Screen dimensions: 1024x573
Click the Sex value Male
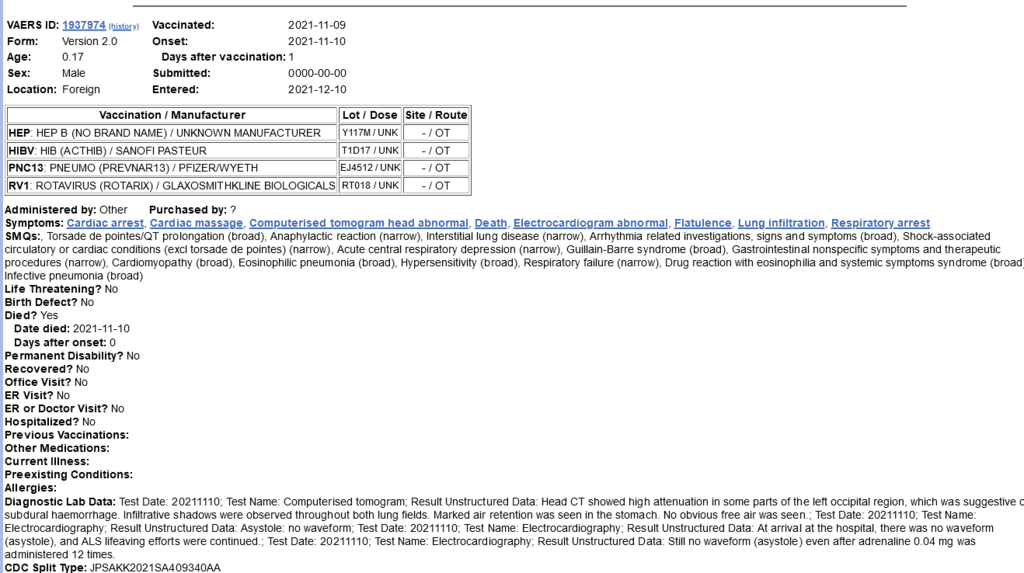73,73
